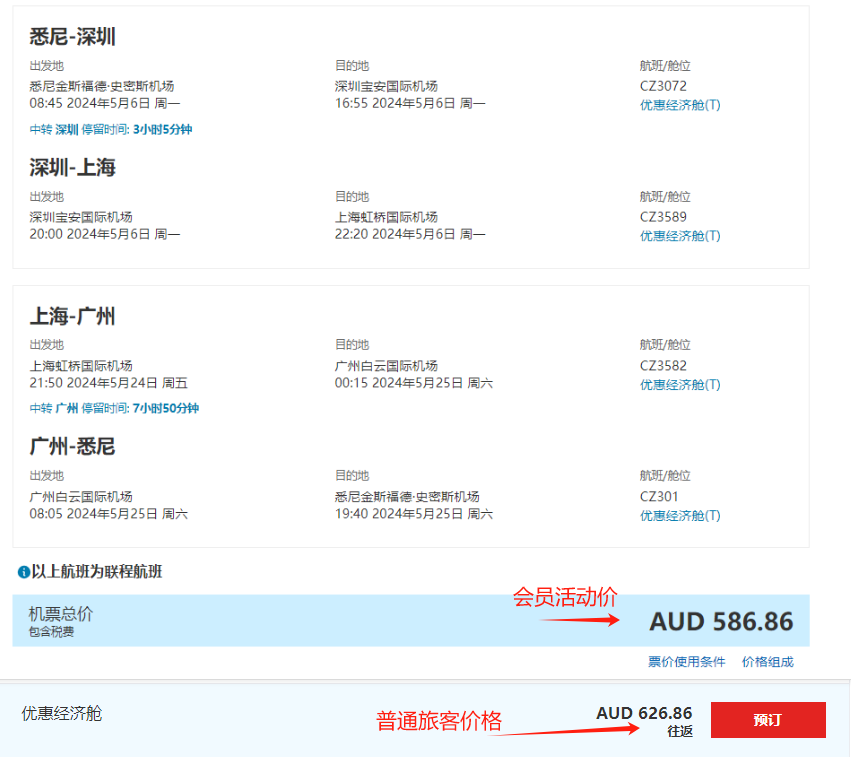Click the 机票总价 label in blue bar
The height and width of the screenshot is (757, 851).
(x=60, y=614)
